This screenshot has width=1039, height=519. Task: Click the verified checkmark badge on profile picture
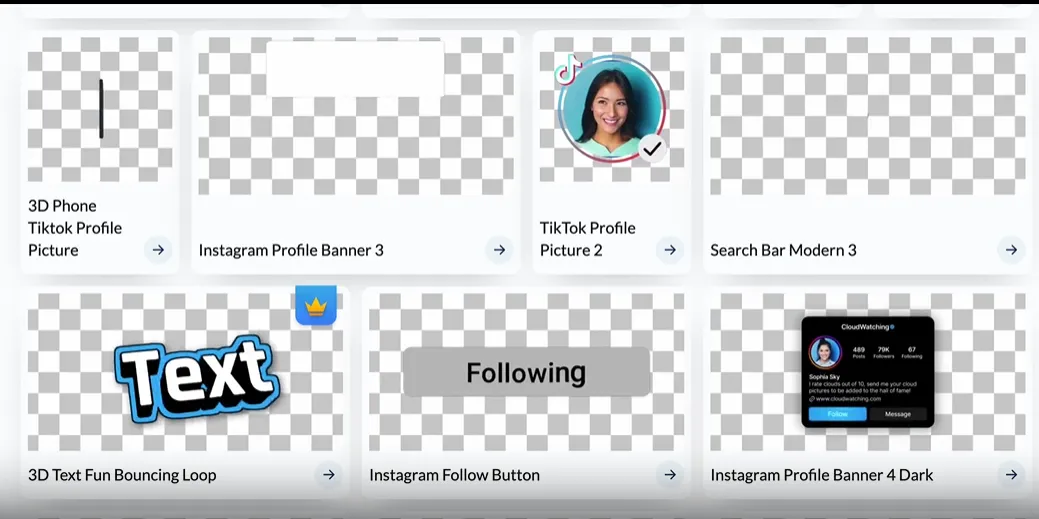[652, 149]
